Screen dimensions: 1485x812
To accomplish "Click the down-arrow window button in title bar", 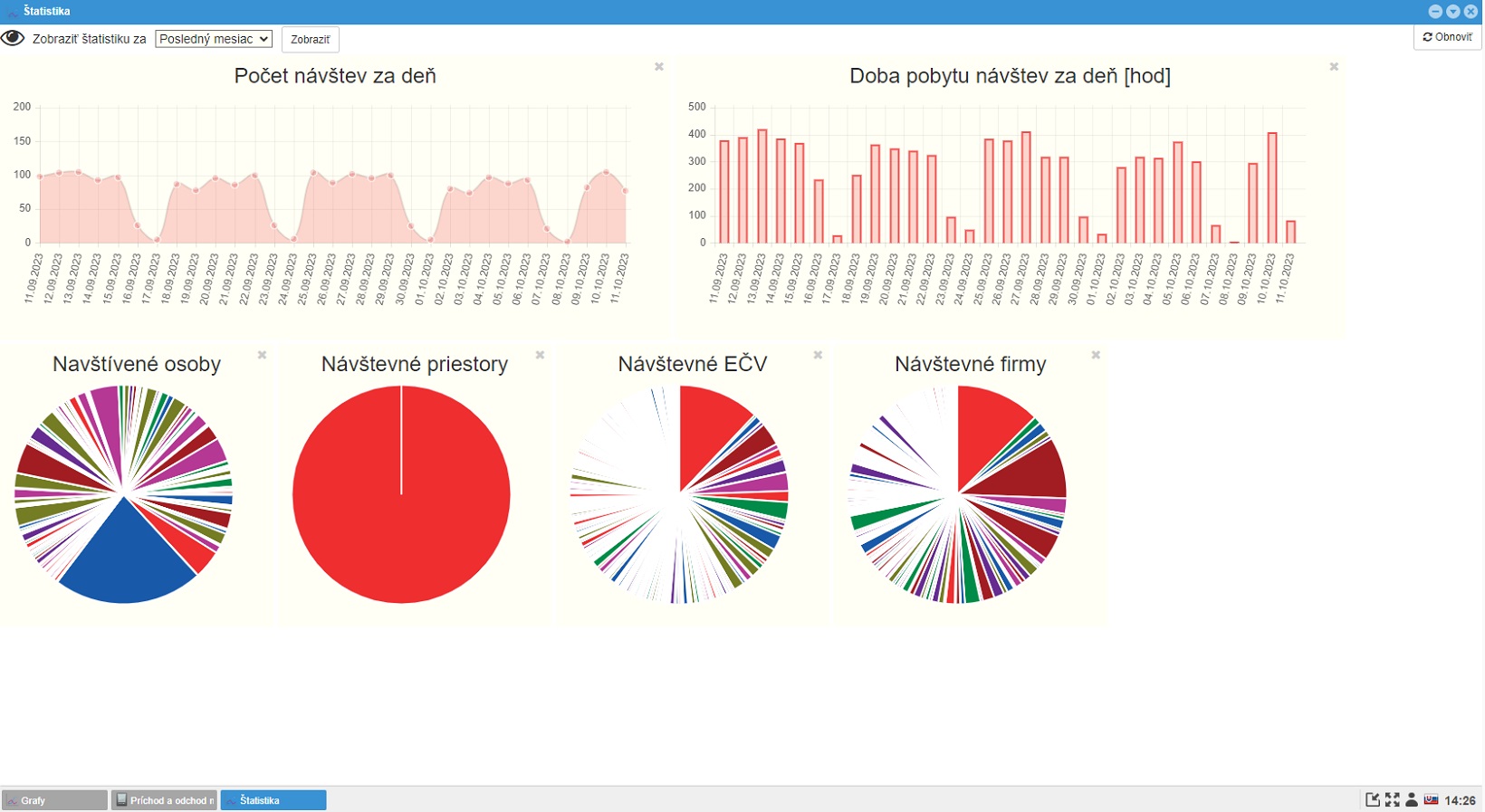I will click(x=1453, y=12).
